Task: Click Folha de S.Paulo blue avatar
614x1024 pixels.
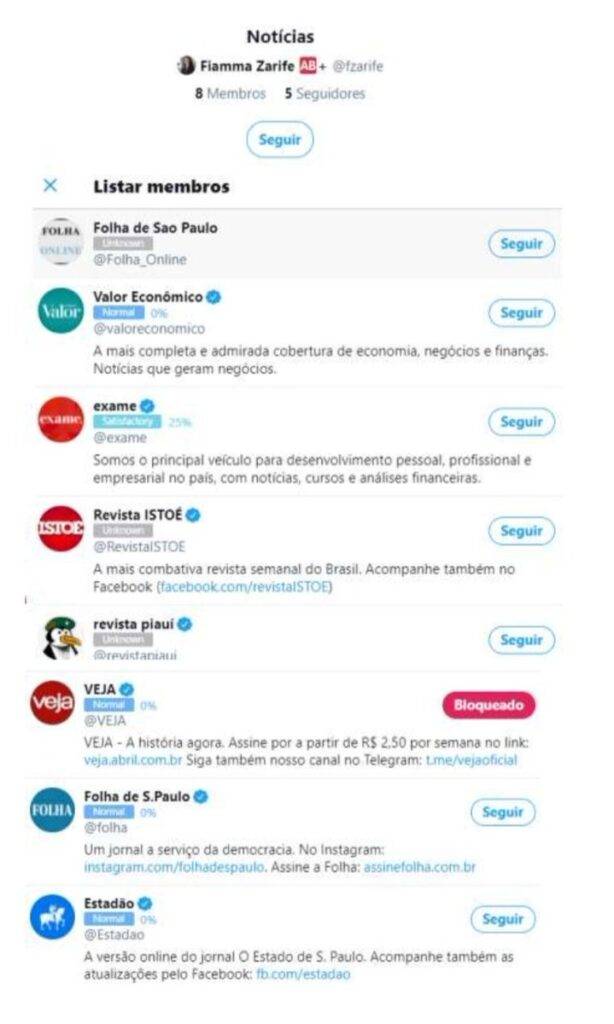Action: click(x=52, y=810)
